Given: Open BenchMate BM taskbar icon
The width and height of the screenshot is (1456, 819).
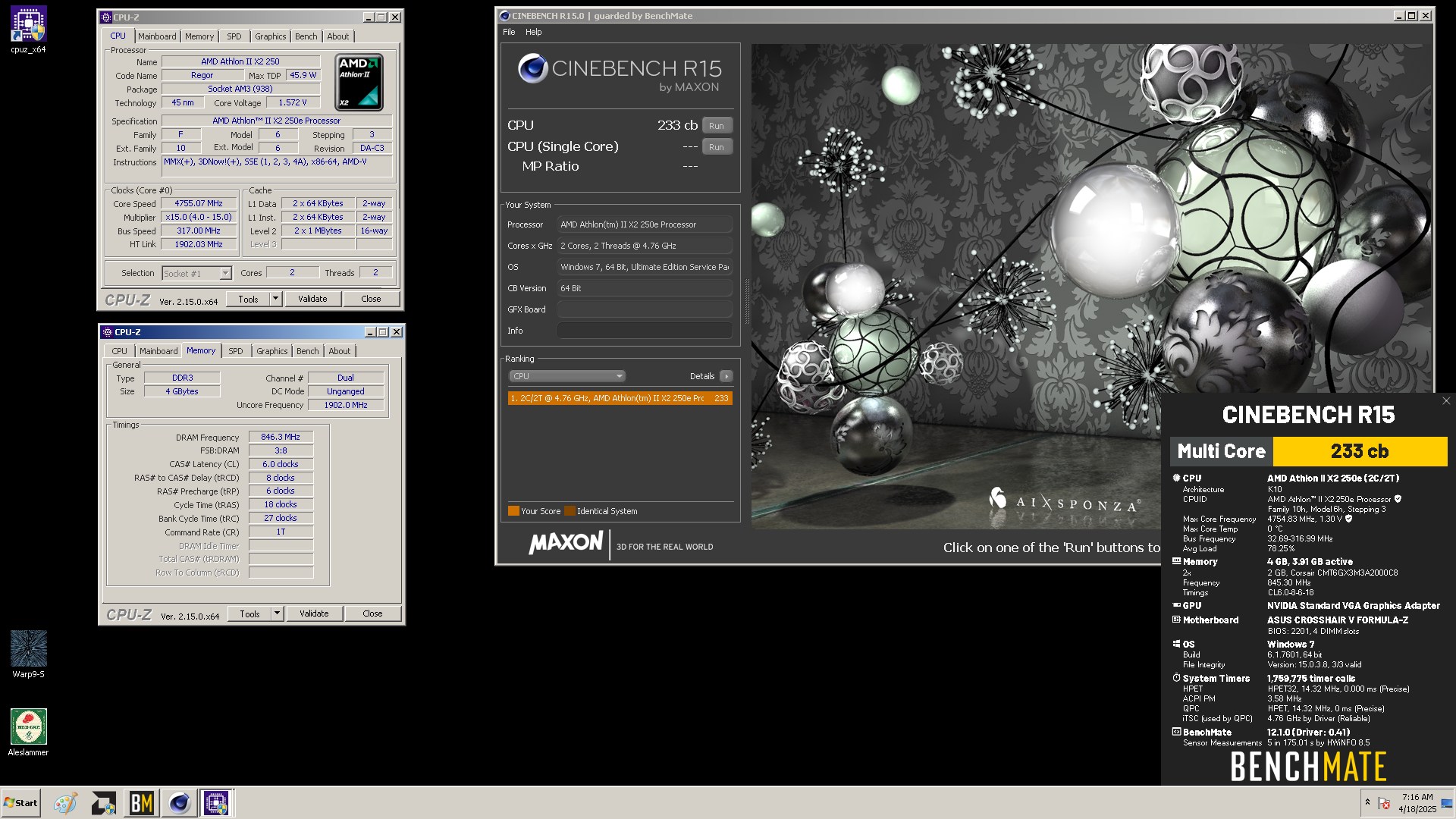Looking at the screenshot, I should click(141, 803).
